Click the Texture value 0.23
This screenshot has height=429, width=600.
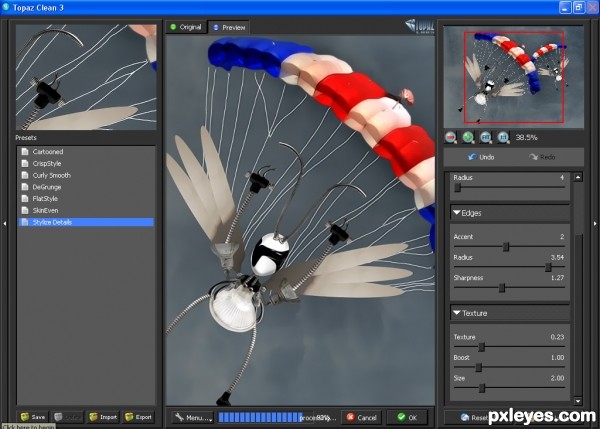click(557, 337)
